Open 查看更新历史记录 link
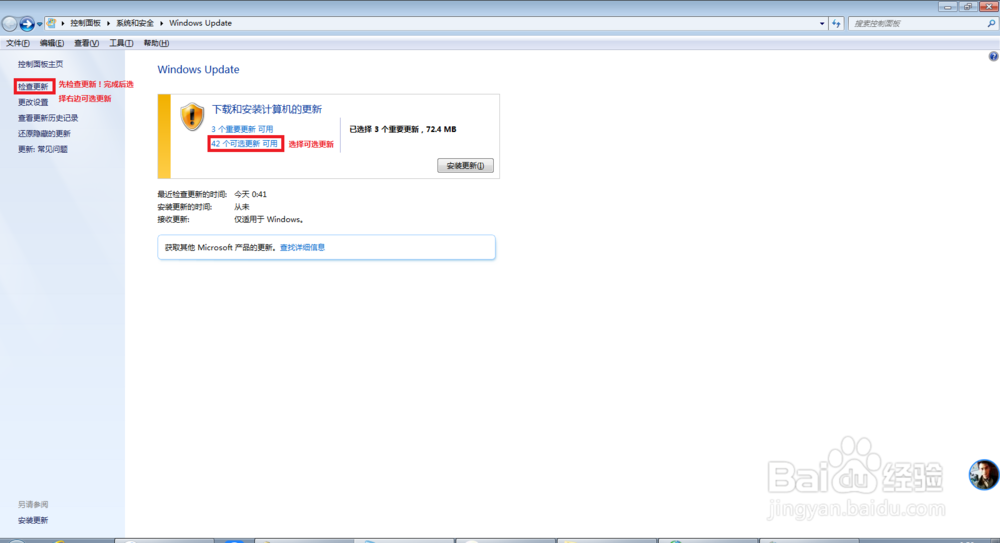Screen dimensions: 1000x543 pyautogui.click(x=48, y=118)
